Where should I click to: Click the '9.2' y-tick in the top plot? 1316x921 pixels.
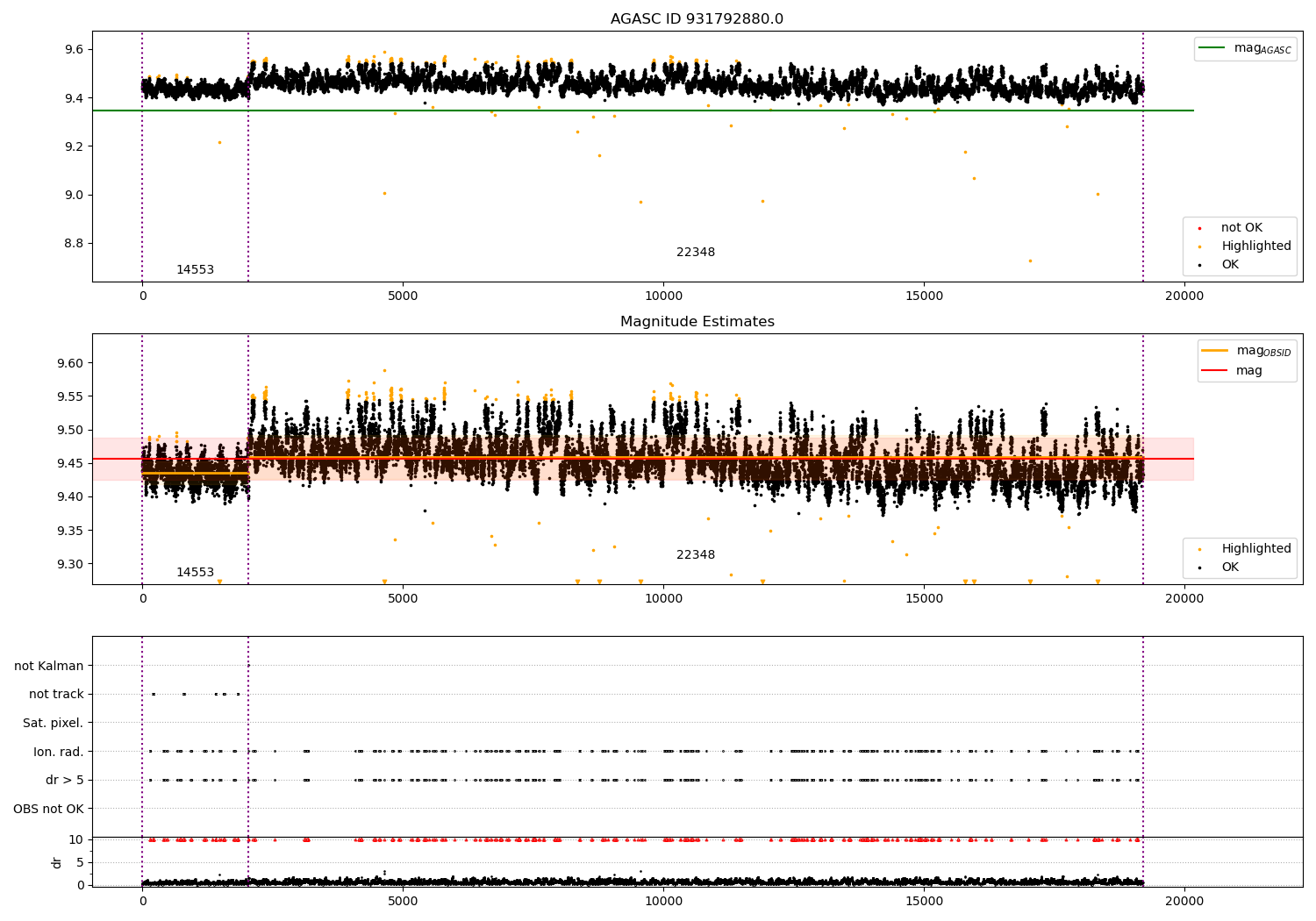[75, 146]
